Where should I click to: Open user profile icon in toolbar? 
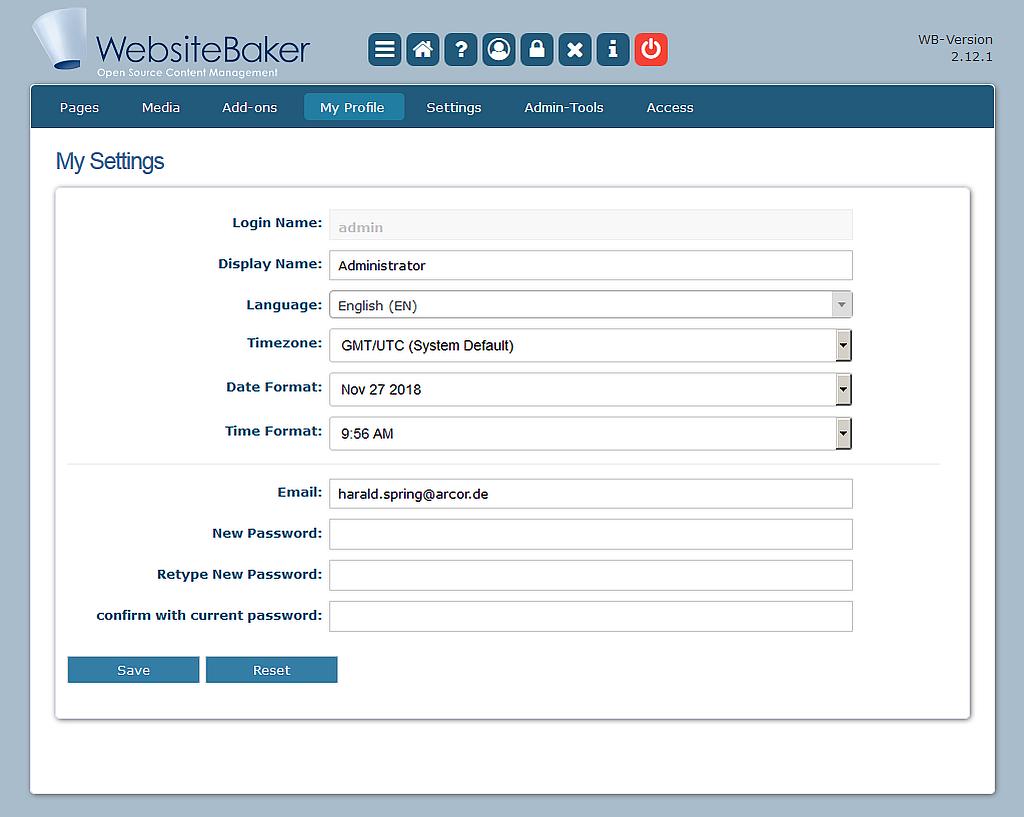(499, 50)
